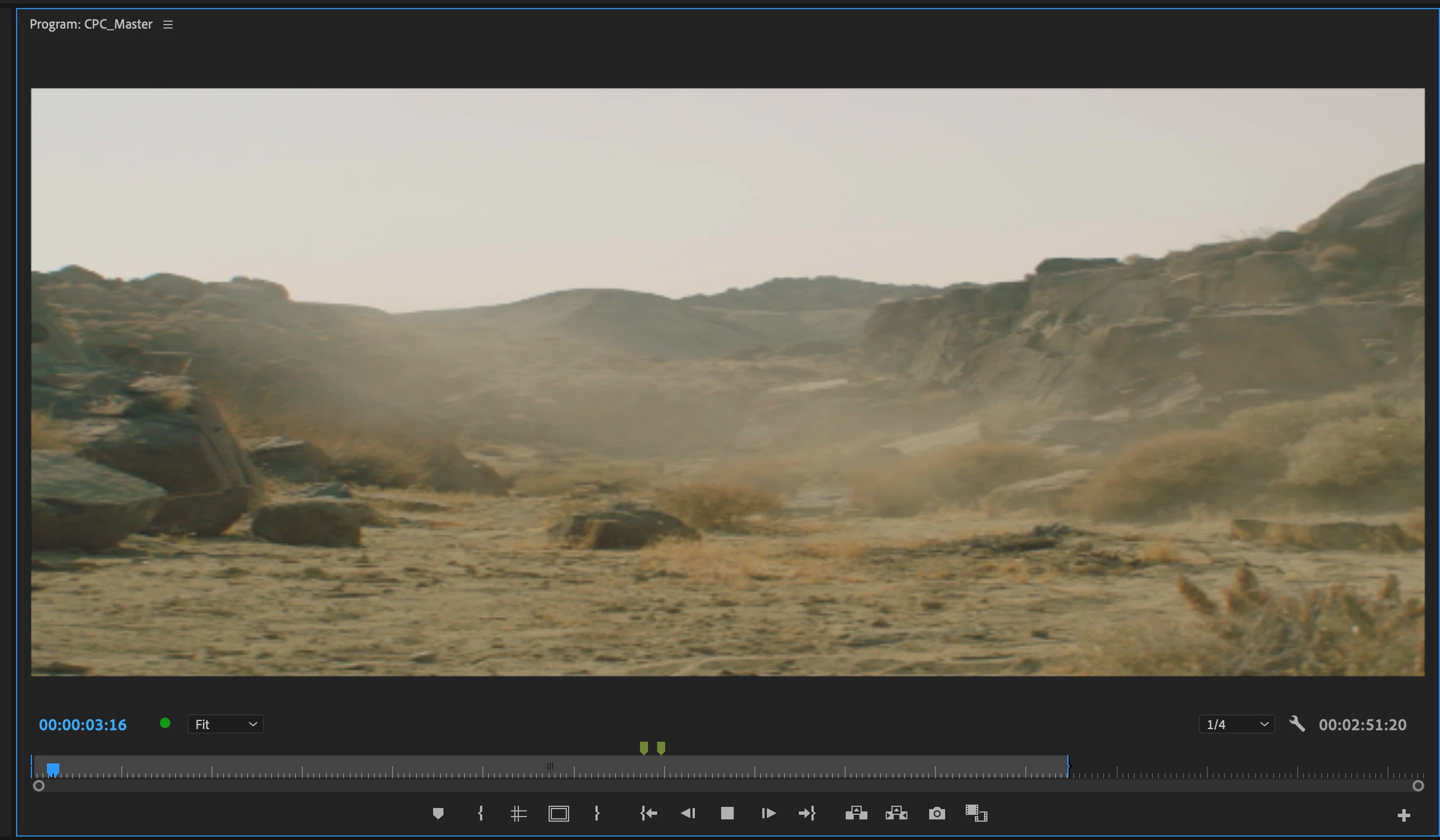
Task: Open the Program CPC_Master panel menu
Action: pos(168,25)
